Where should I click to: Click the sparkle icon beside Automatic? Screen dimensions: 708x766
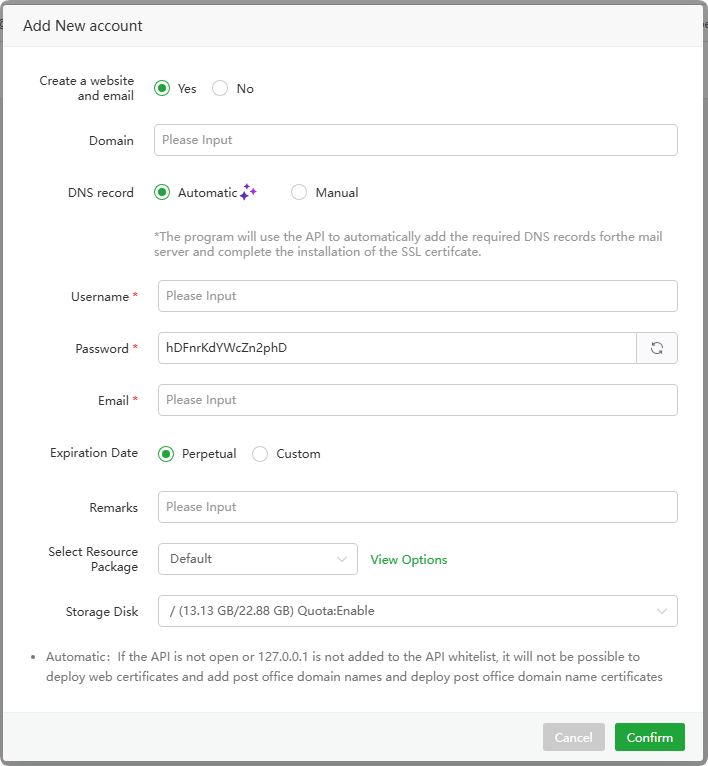[x=248, y=192]
